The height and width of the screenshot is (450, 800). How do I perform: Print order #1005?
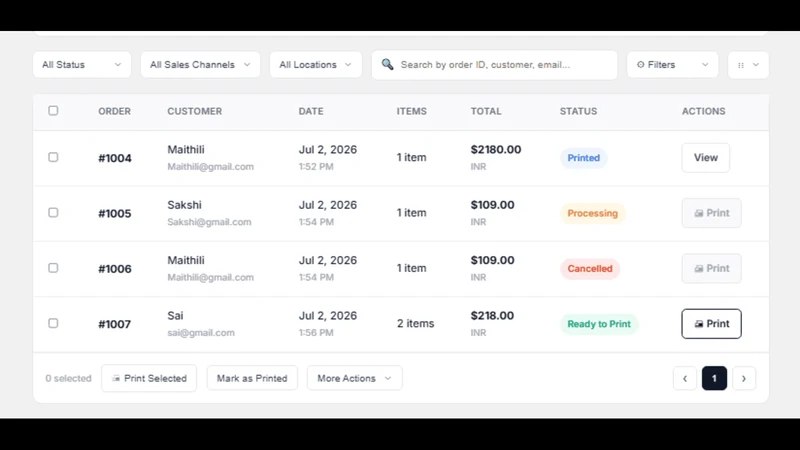point(712,213)
